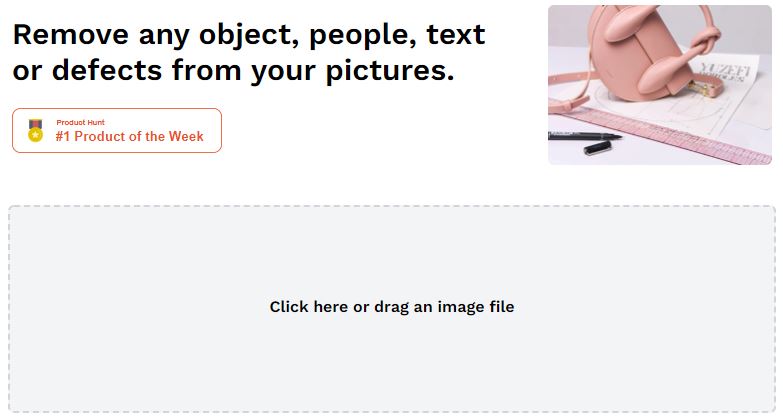783x419 pixels.
Task: Click the small Product Hunt label
Action: click(80, 122)
